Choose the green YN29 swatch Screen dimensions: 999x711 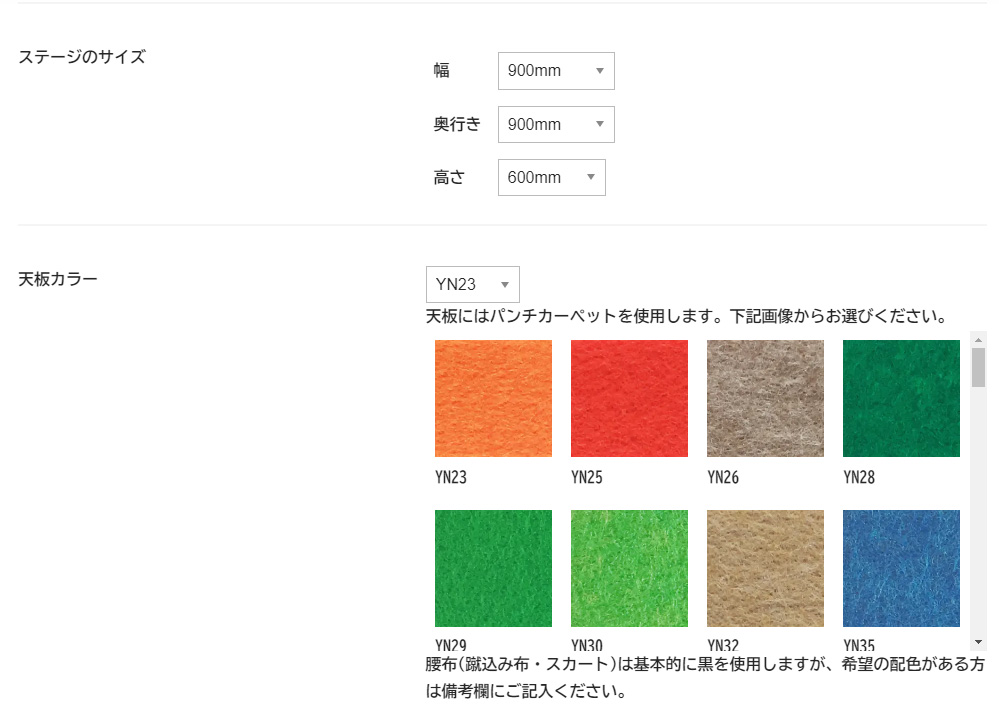point(493,568)
